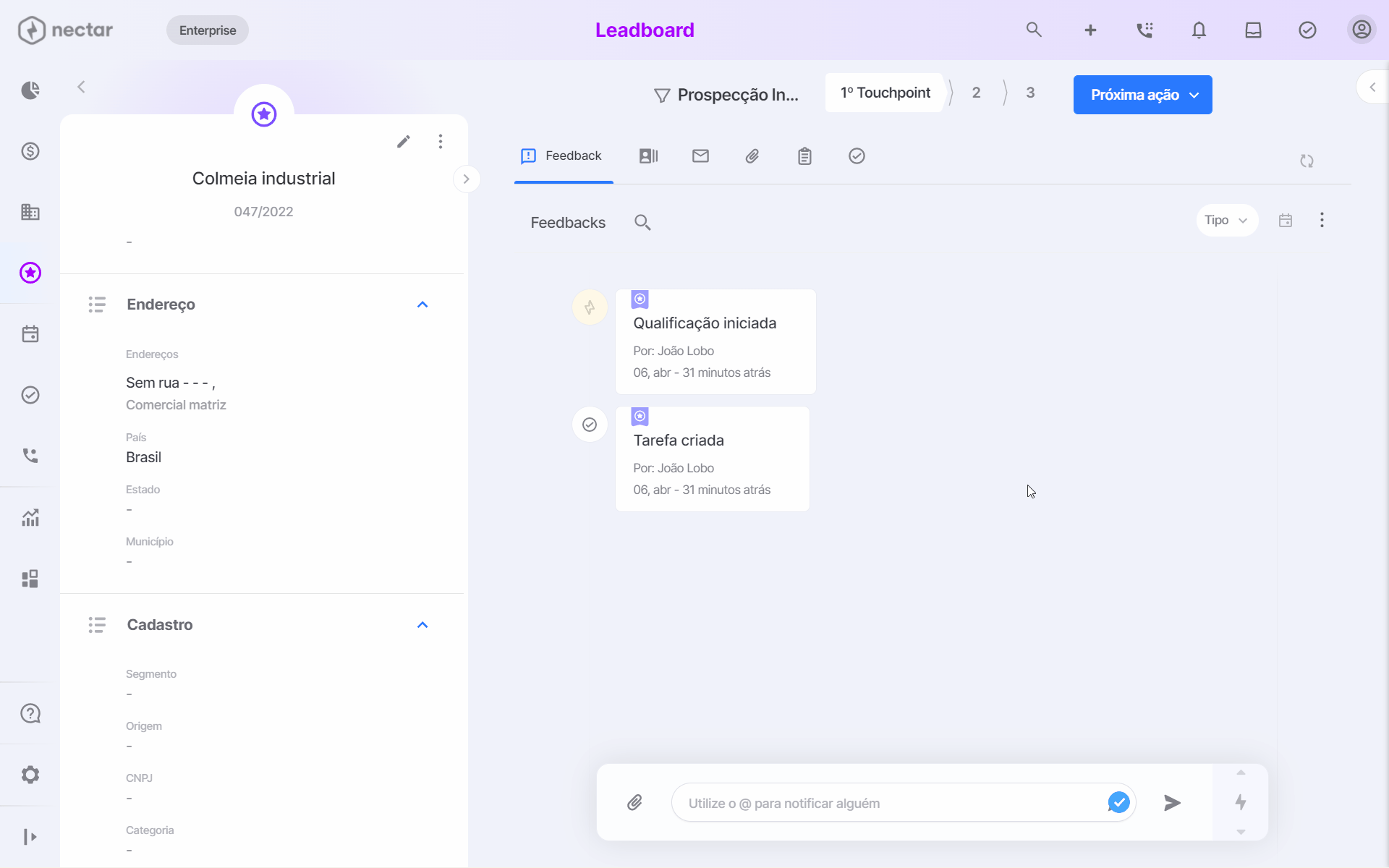The width and height of the screenshot is (1389, 868).
Task: Open the widgets dashboard icon in sidebar
Action: pos(30,579)
